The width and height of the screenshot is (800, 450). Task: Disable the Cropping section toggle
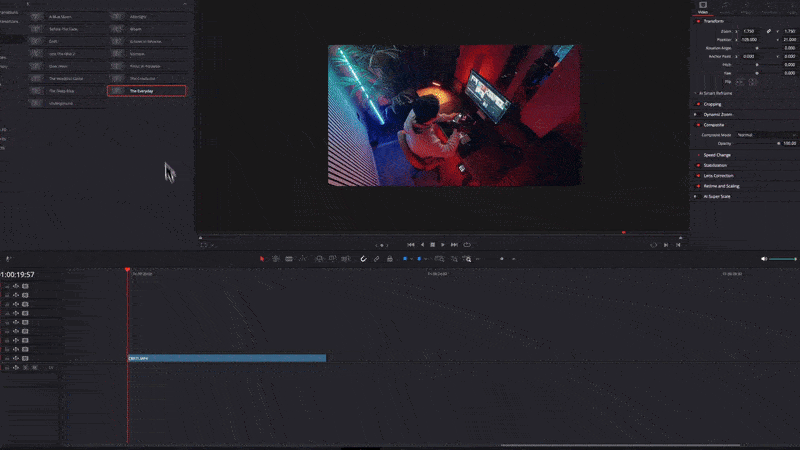697,104
